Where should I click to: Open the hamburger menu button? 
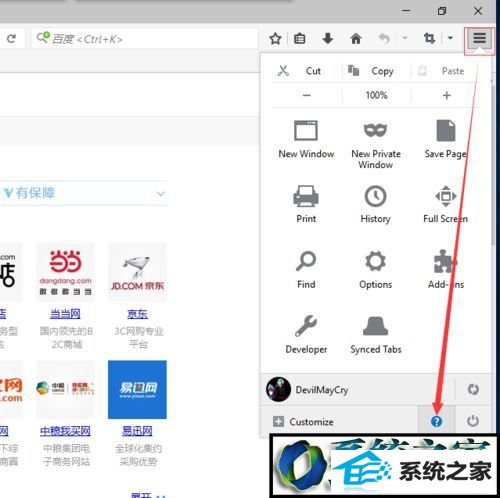point(479,38)
